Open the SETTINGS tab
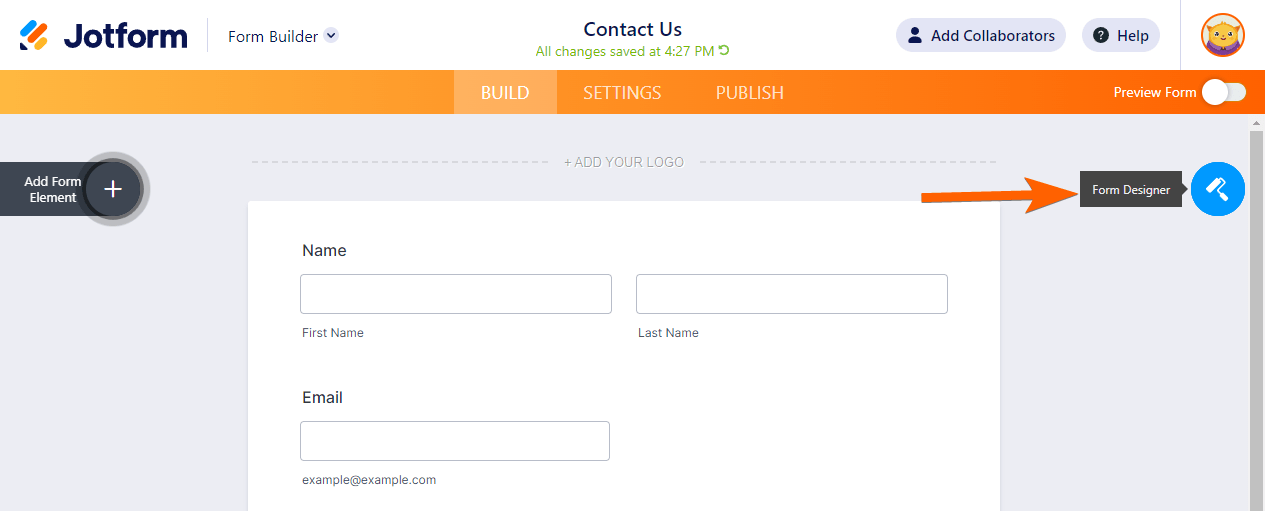1265x511 pixels. 622,93
